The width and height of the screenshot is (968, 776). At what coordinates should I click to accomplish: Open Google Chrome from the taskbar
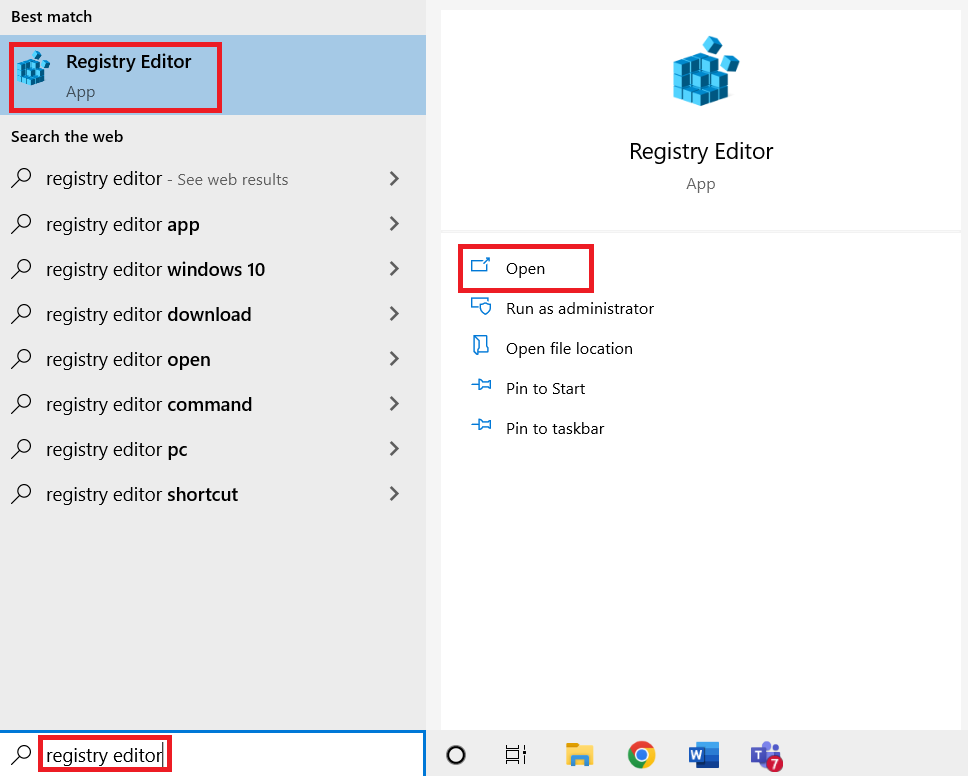click(x=641, y=755)
